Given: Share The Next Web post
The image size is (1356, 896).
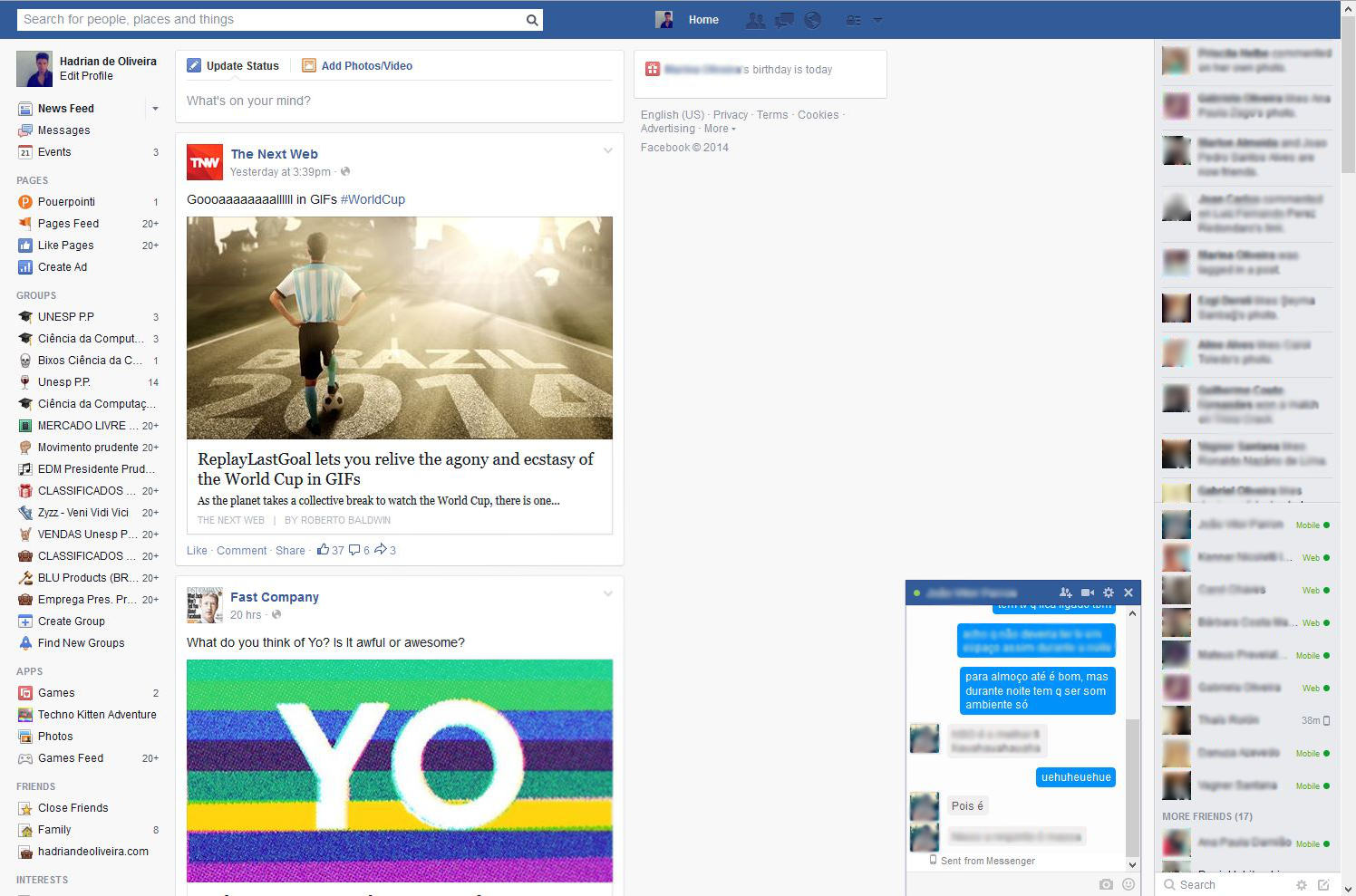Looking at the screenshot, I should coord(290,551).
